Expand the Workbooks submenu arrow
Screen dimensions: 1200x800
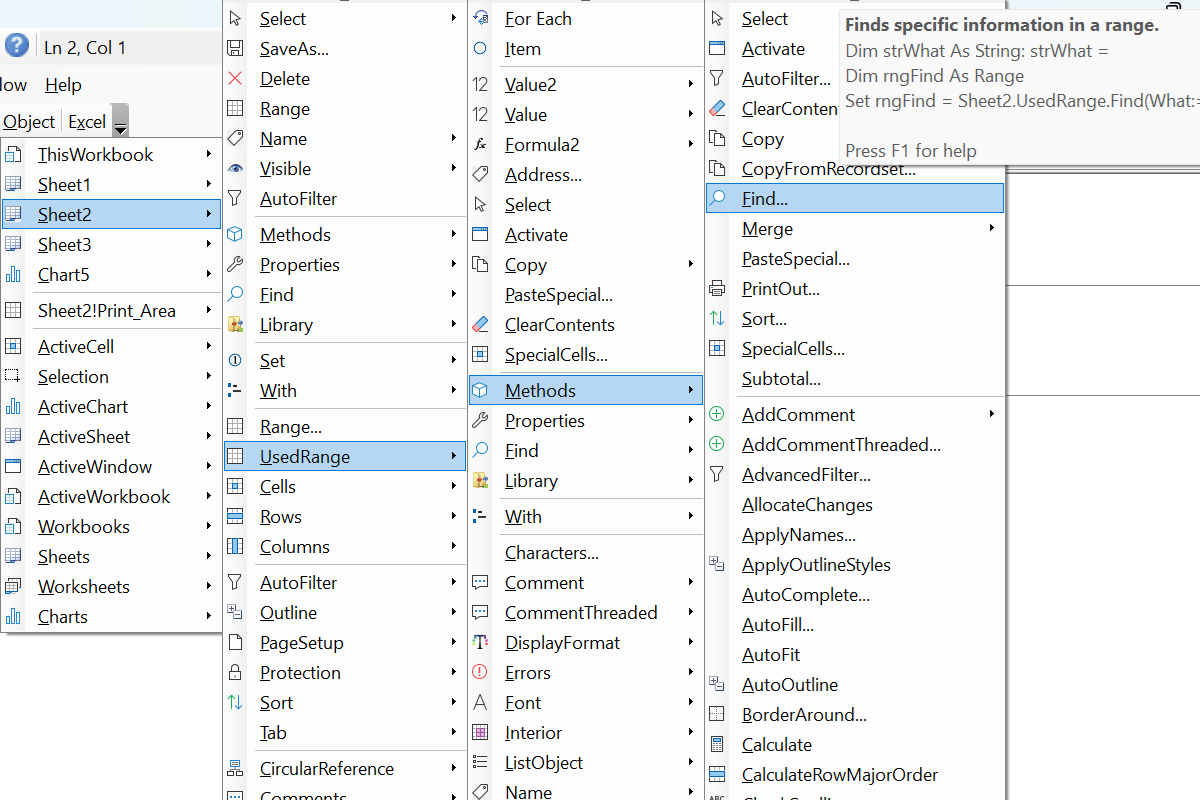tap(209, 526)
